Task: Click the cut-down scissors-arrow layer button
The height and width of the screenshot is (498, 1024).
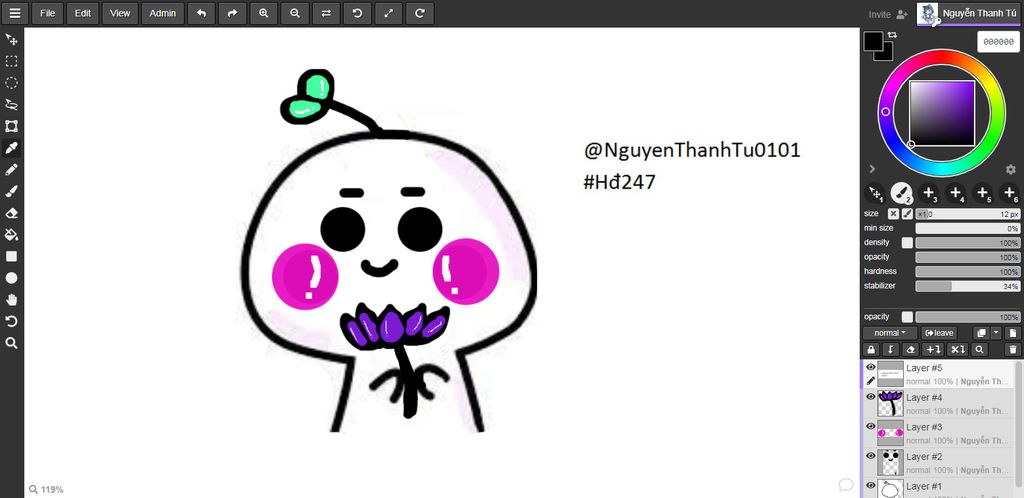Action: pyautogui.click(x=957, y=350)
